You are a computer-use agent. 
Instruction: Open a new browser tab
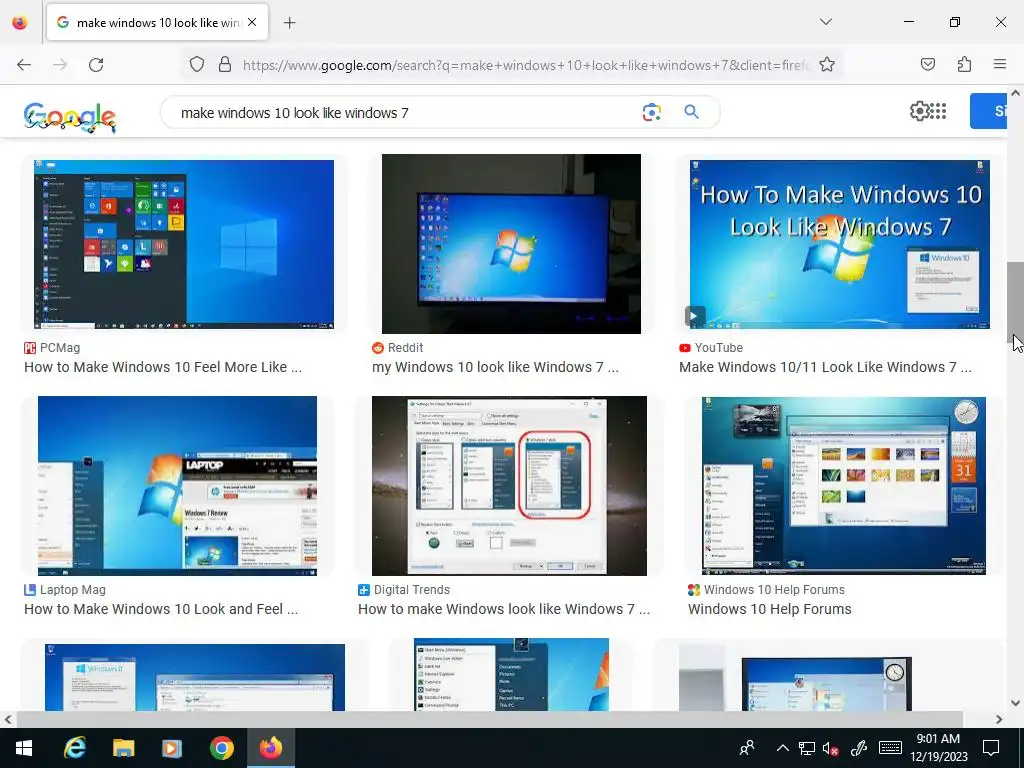[290, 23]
